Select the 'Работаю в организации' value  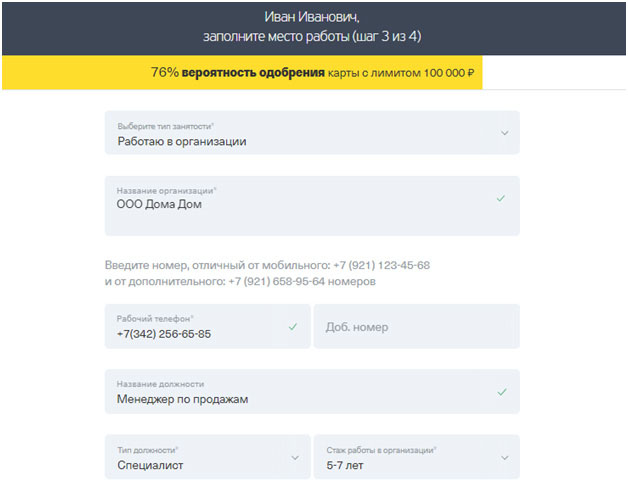point(182,141)
